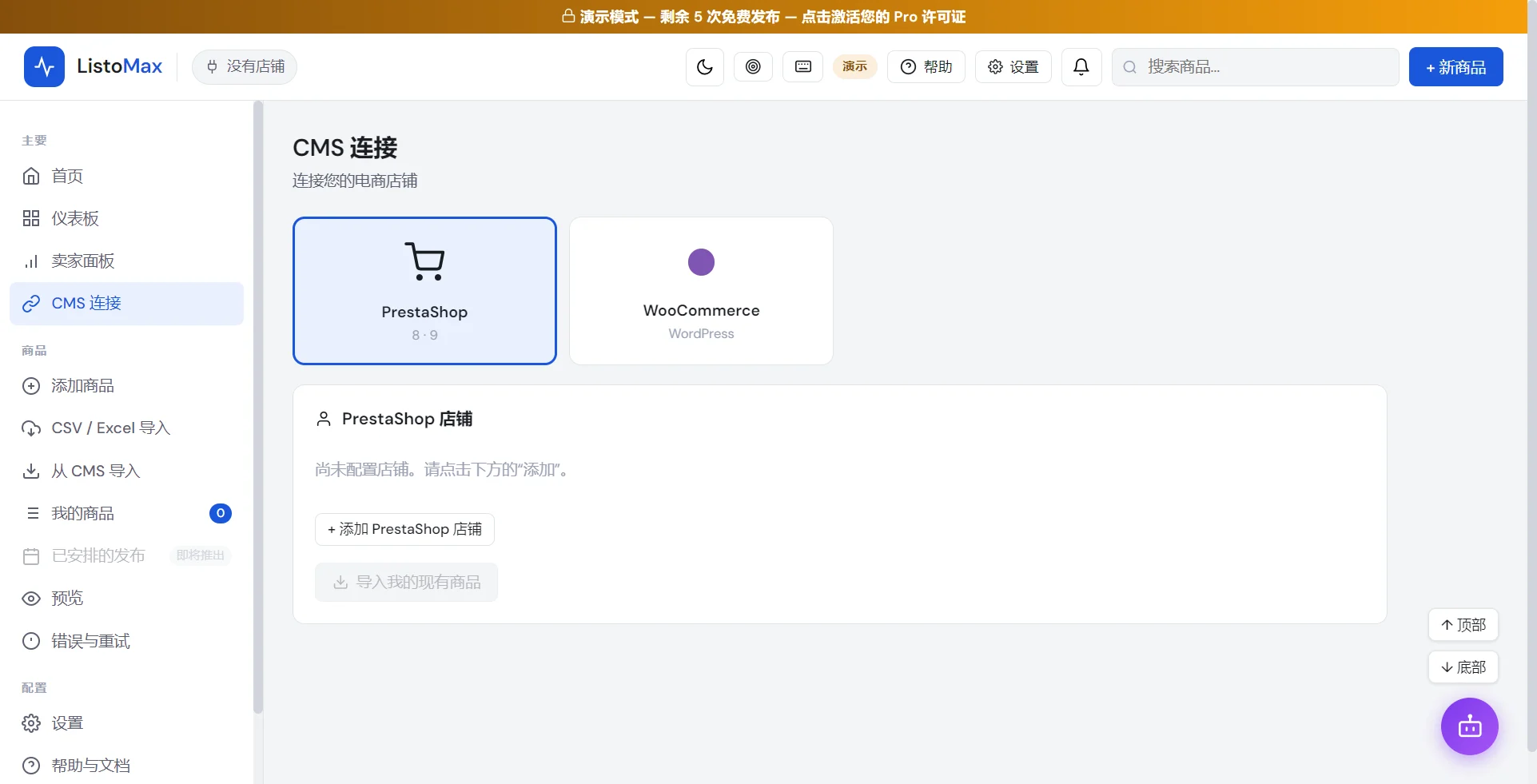Viewport: 1537px width, 784px height.
Task: Open keyboard shortcuts icon button
Action: coord(803,67)
